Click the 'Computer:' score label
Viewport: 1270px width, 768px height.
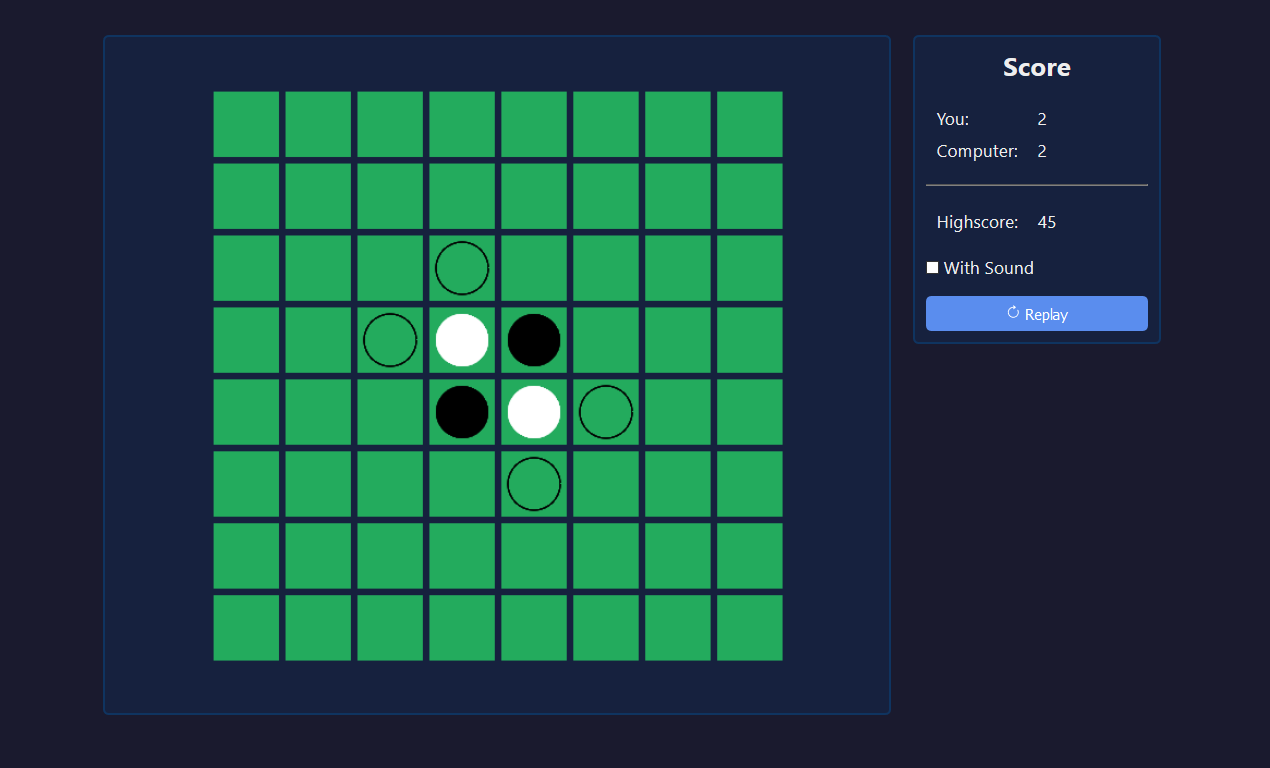977,151
